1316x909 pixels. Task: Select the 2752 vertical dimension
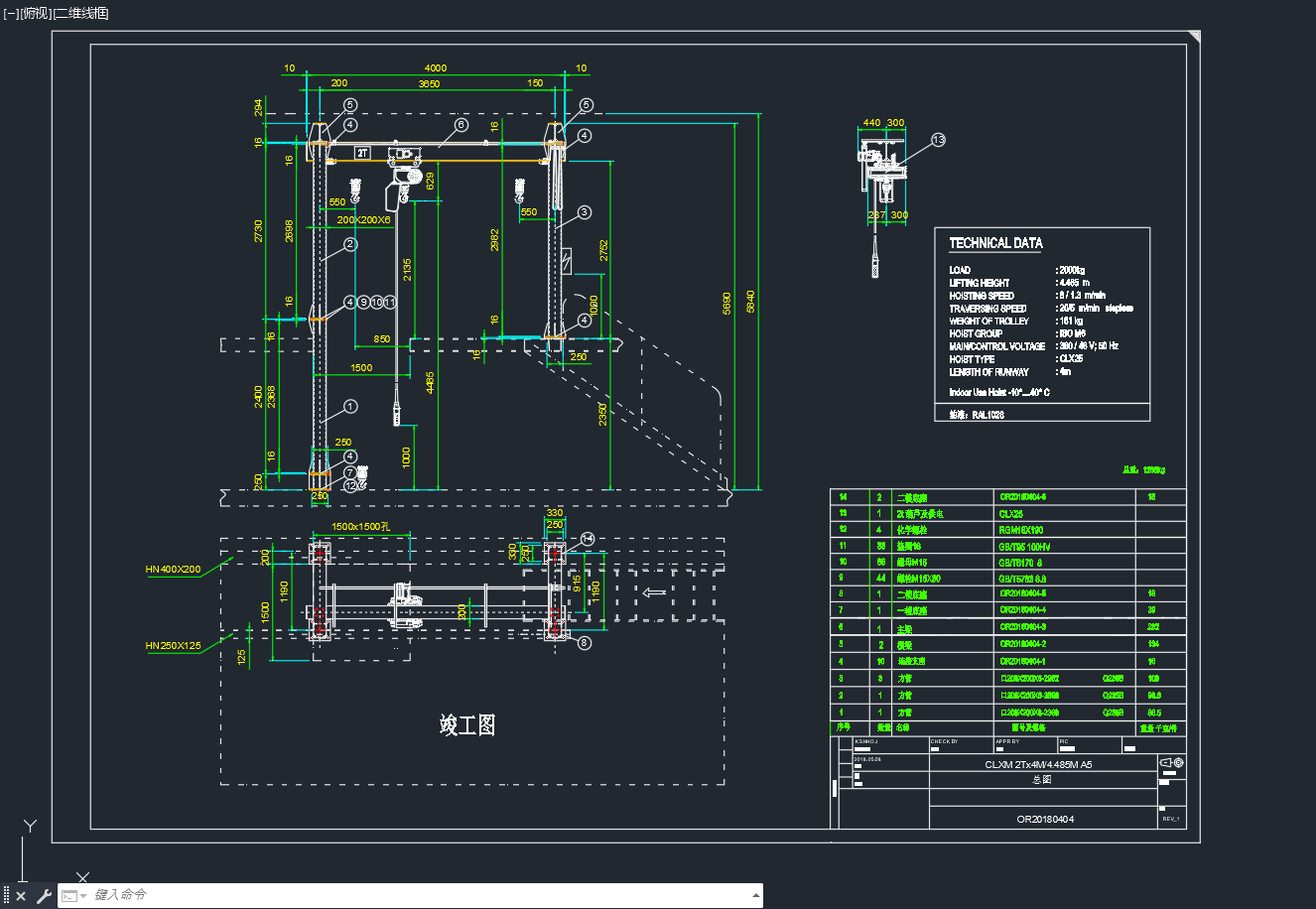(x=603, y=250)
